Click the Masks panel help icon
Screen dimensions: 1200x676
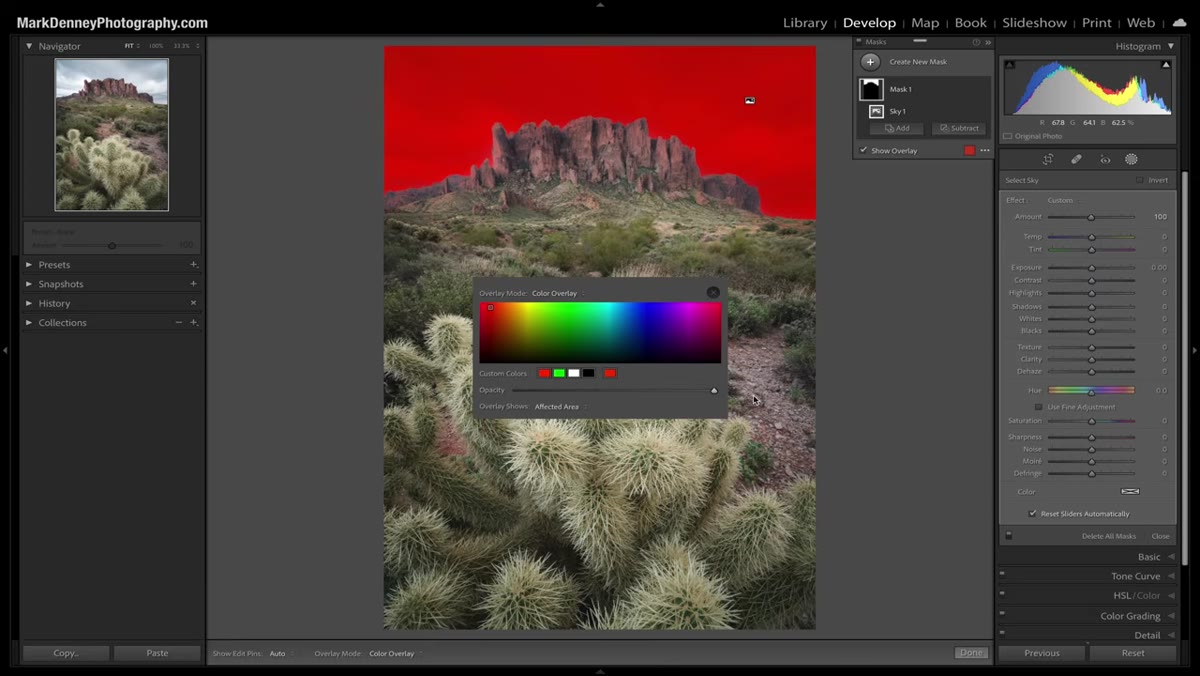[976, 42]
